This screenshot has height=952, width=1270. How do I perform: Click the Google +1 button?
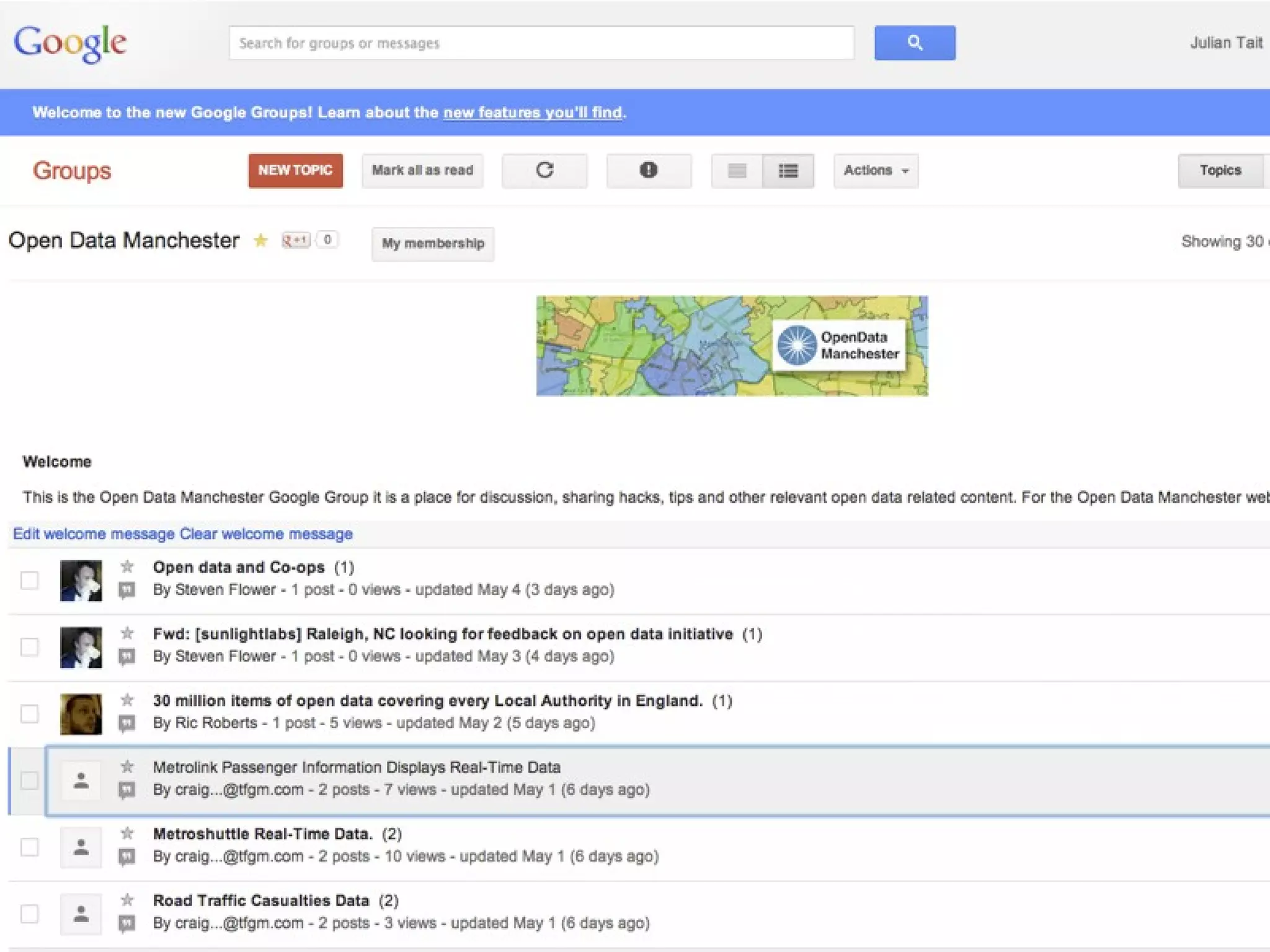pyautogui.click(x=296, y=240)
